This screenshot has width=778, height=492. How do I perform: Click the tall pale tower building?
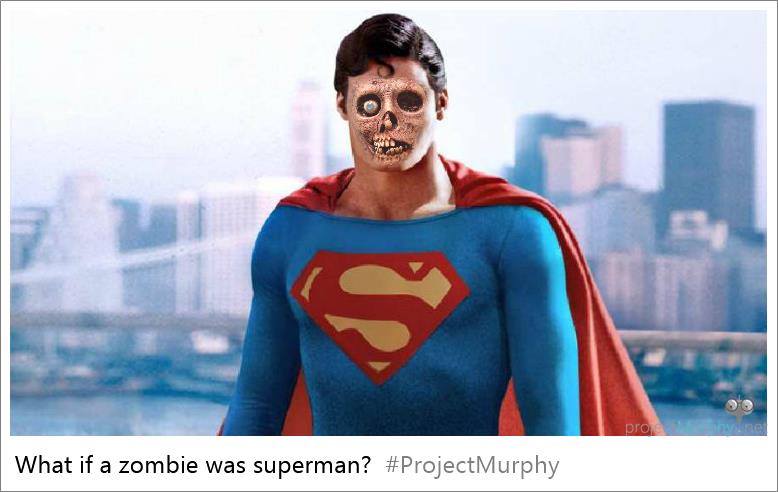coord(308,130)
